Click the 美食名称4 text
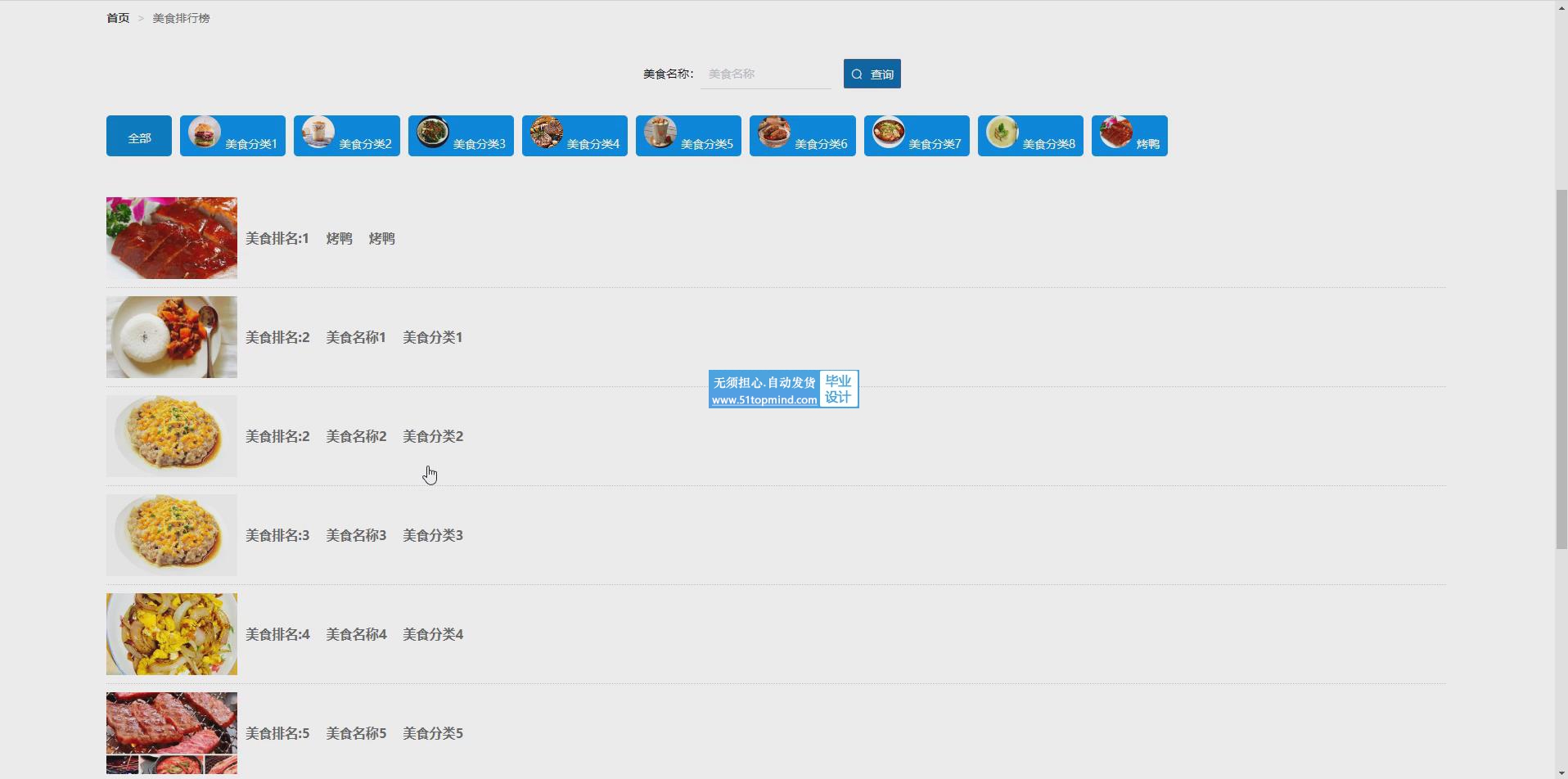This screenshot has height=779, width=1568. tap(356, 635)
